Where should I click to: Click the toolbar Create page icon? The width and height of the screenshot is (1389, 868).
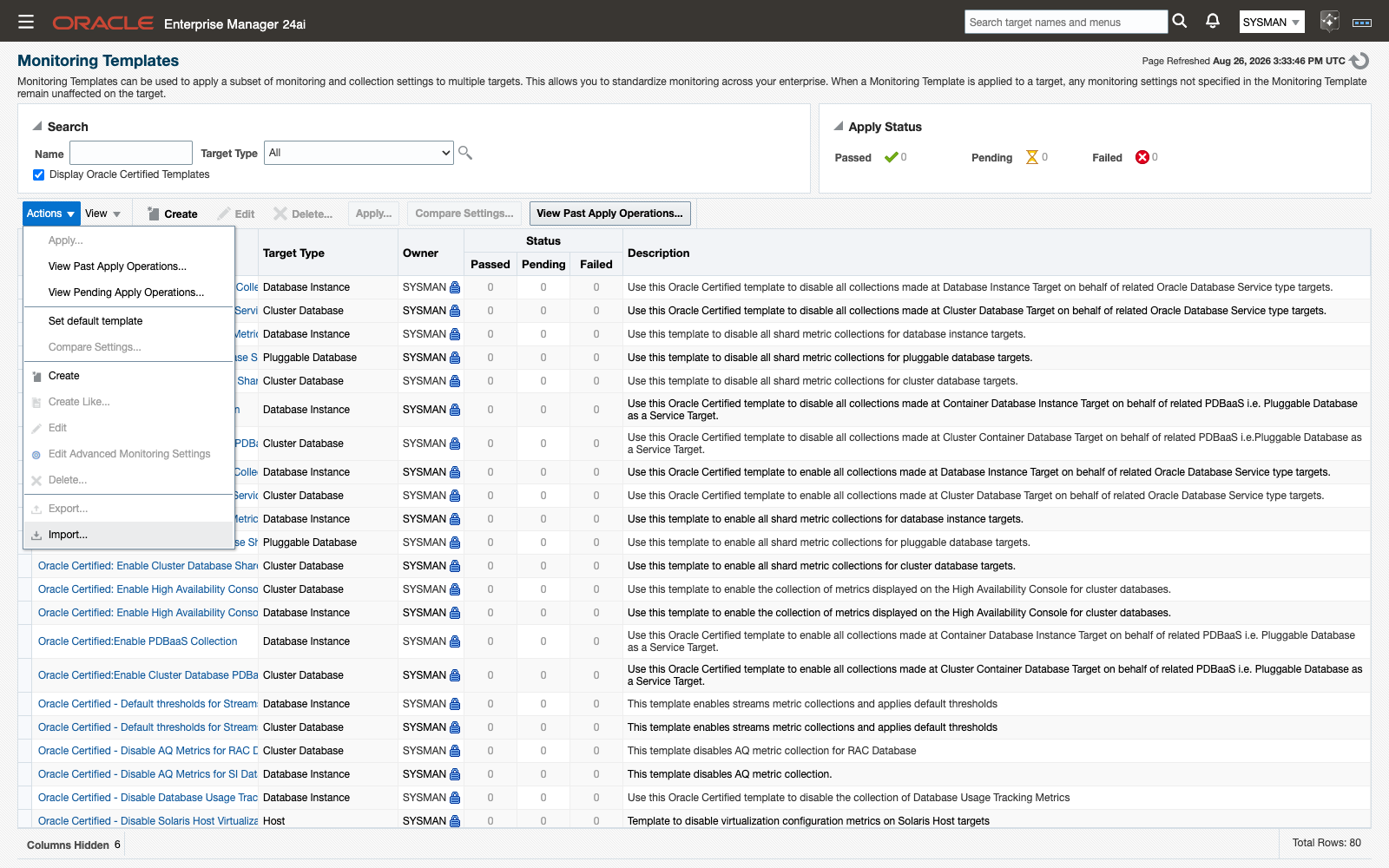tap(153, 214)
